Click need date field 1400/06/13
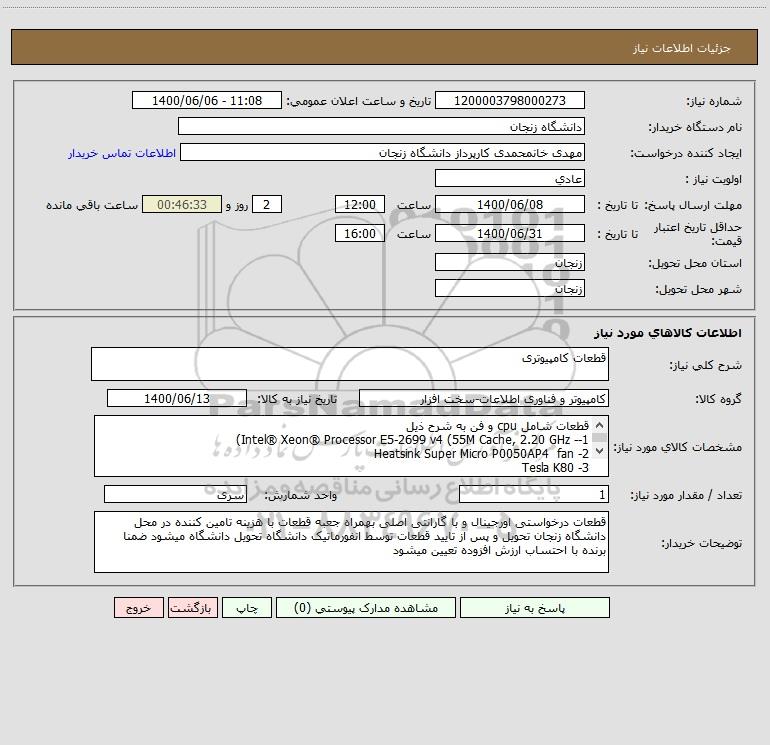 point(177,398)
